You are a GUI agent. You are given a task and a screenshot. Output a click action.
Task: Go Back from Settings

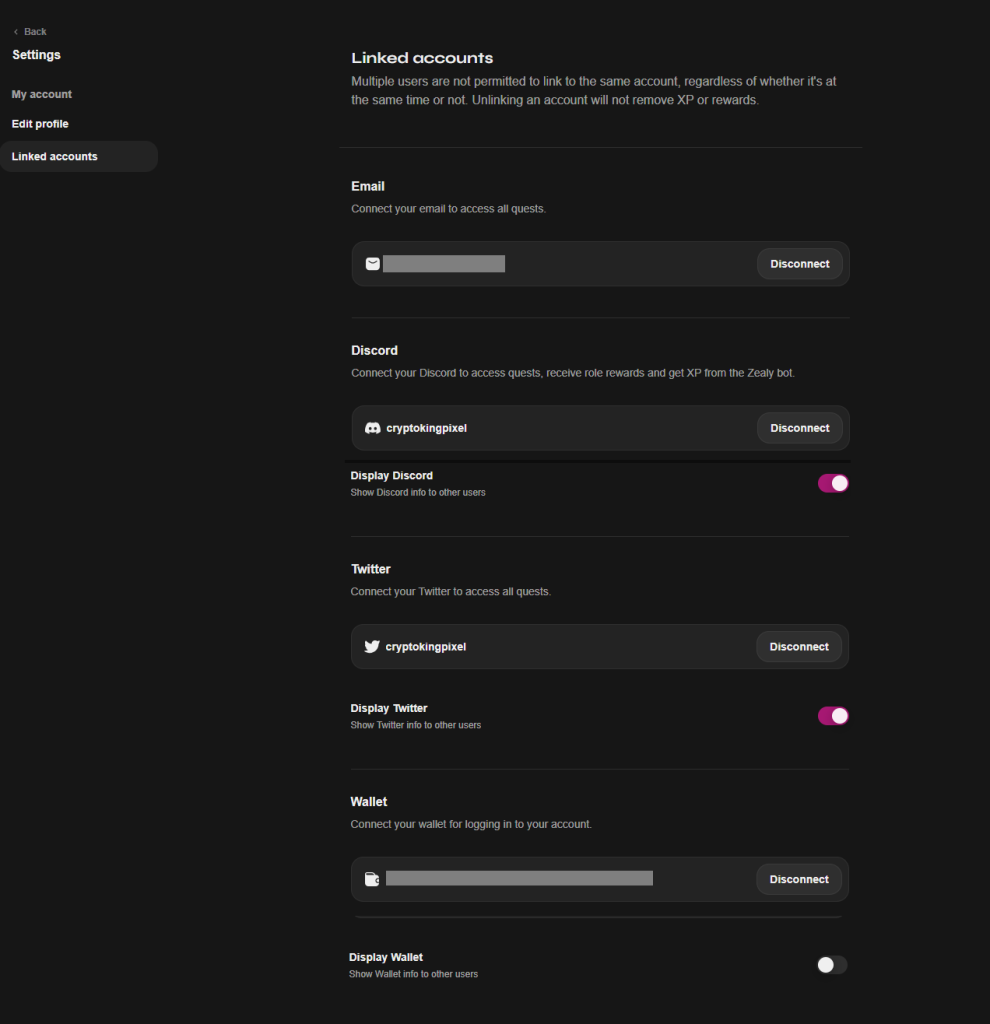(35, 32)
